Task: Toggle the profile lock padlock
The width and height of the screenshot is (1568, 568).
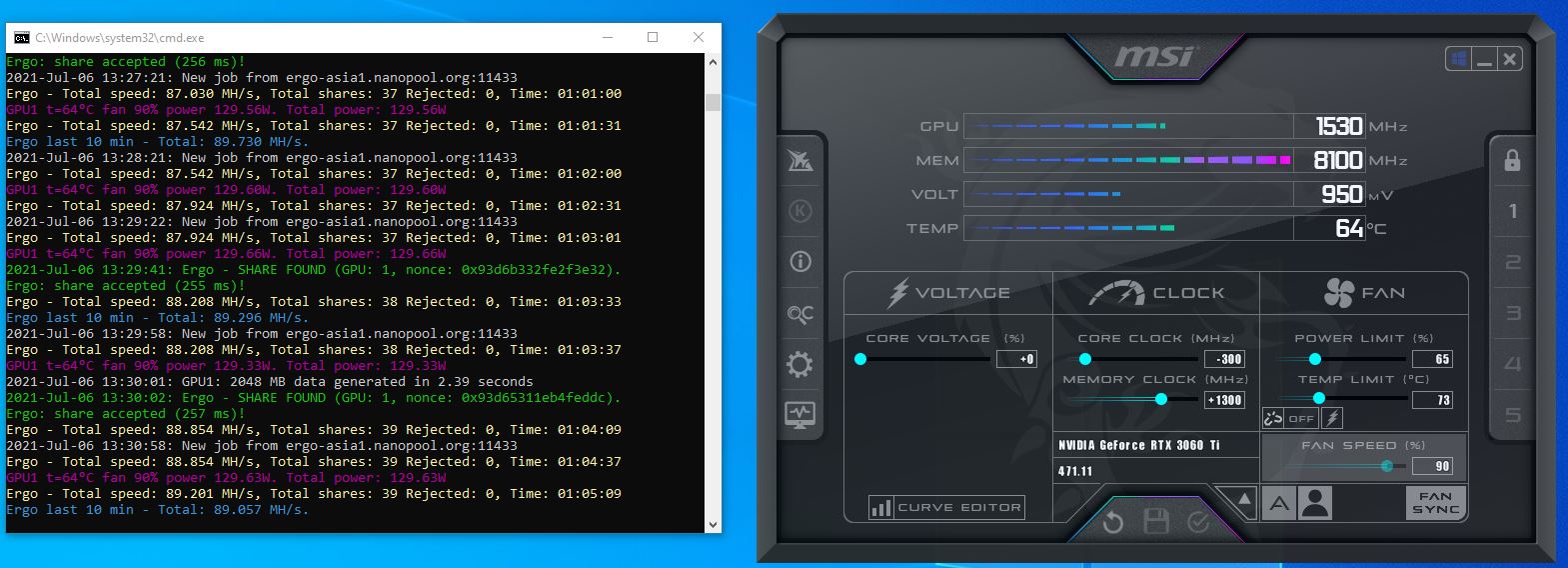Action: (1512, 160)
